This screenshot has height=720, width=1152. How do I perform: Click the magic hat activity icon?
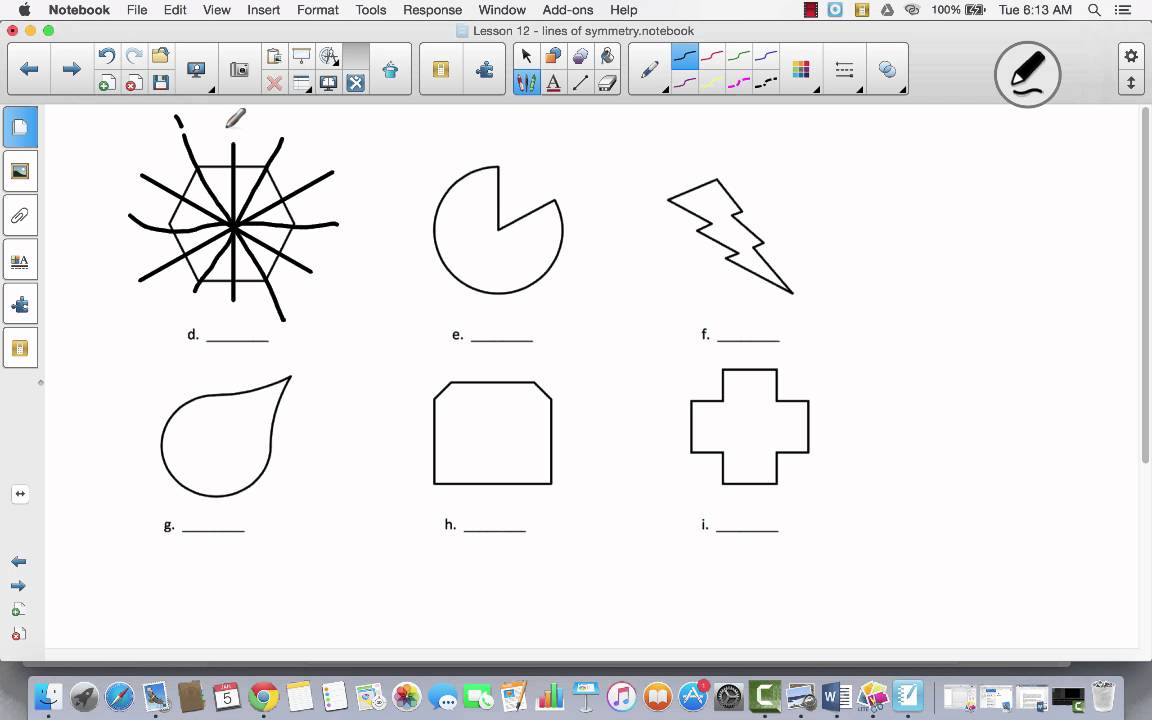[x=390, y=70]
